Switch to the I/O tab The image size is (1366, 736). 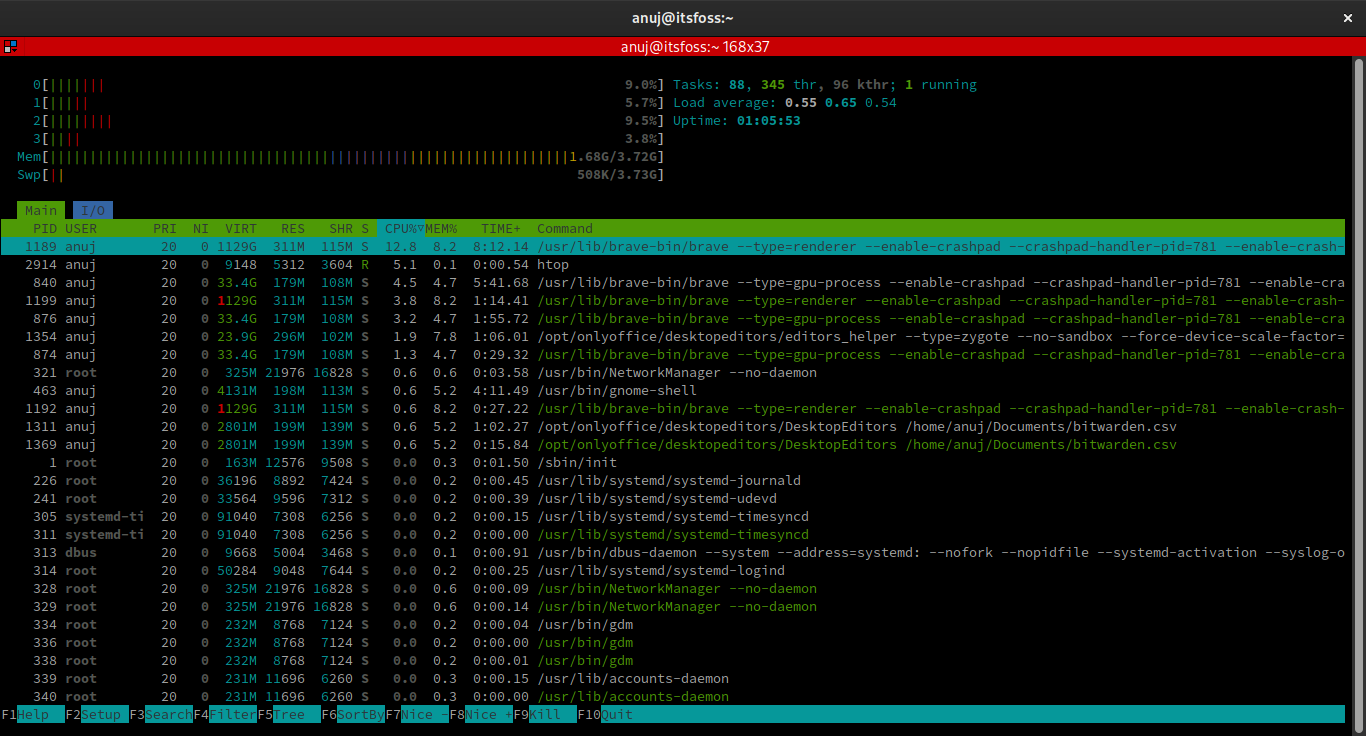(92, 210)
